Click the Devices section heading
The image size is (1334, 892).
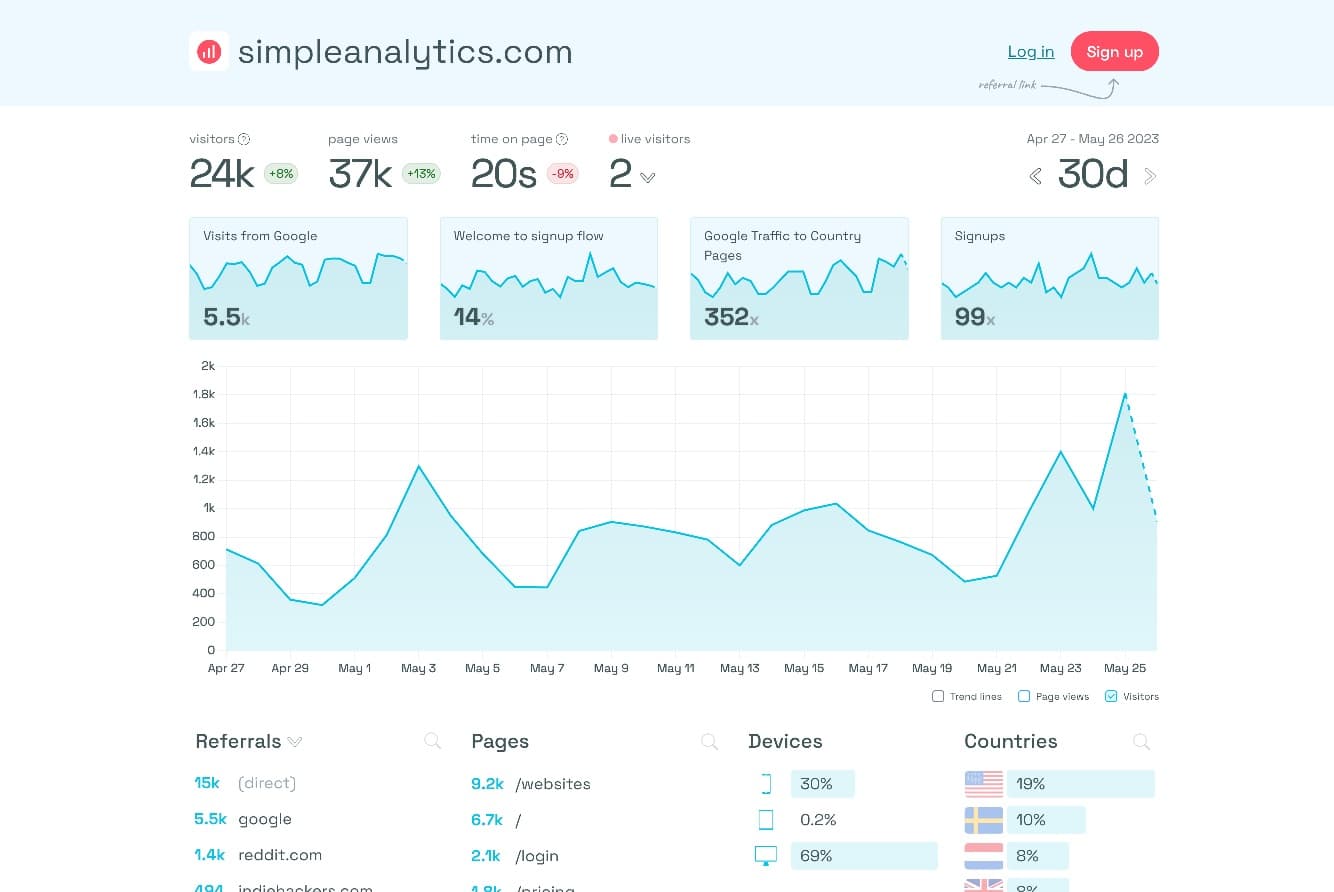click(785, 742)
